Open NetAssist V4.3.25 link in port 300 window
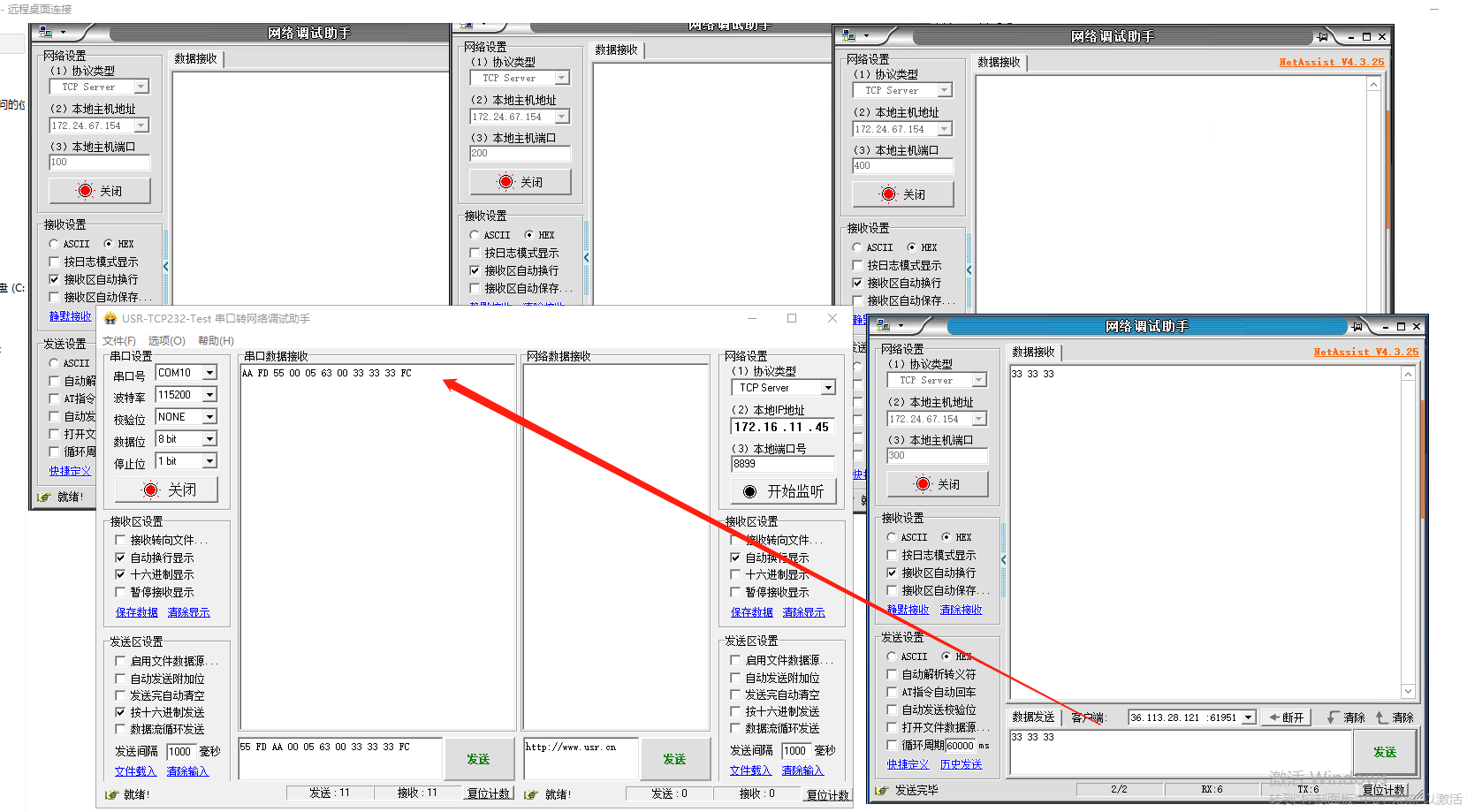Viewport: 1467px width, 812px height. point(1366,352)
